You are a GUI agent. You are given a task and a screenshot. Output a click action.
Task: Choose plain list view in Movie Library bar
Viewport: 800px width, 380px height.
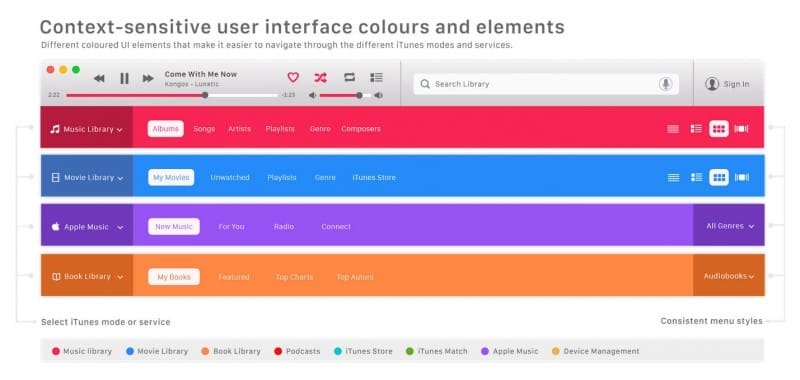[673, 178]
